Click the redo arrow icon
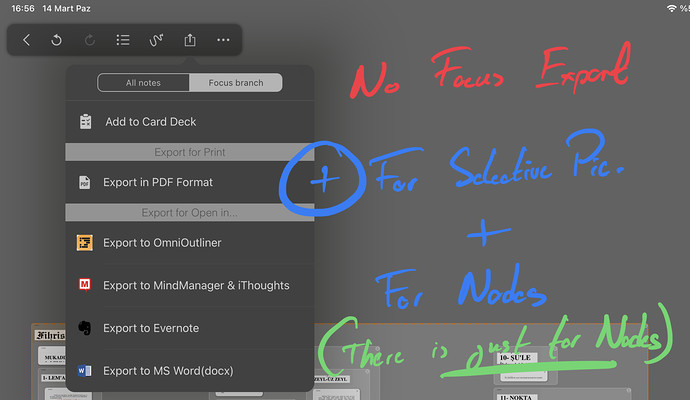 coord(90,40)
